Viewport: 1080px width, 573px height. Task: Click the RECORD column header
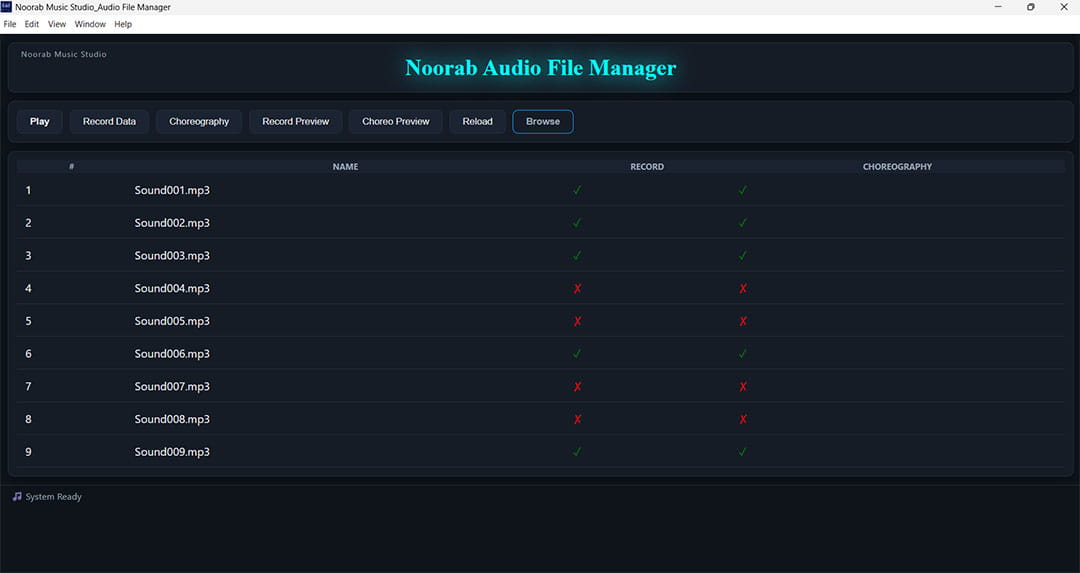pyautogui.click(x=647, y=167)
